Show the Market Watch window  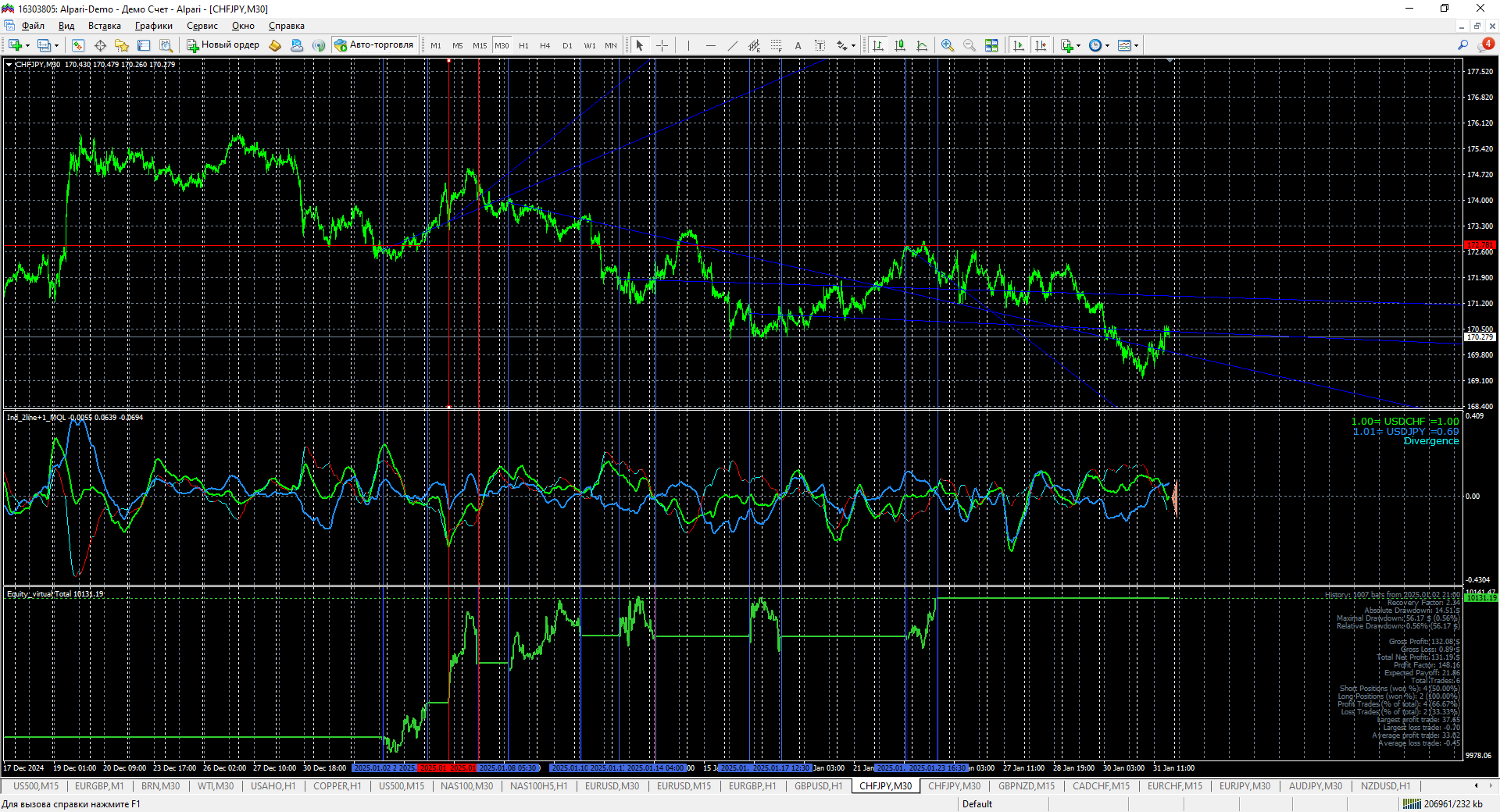point(78,45)
